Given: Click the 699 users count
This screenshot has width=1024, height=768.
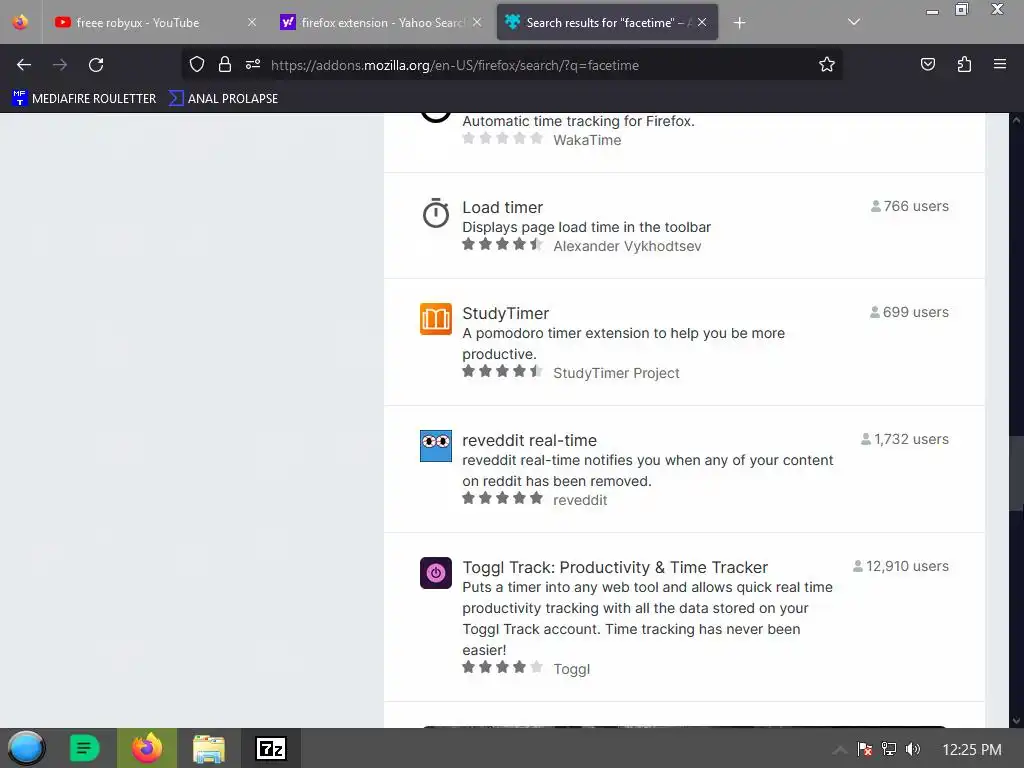Looking at the screenshot, I should (909, 312).
